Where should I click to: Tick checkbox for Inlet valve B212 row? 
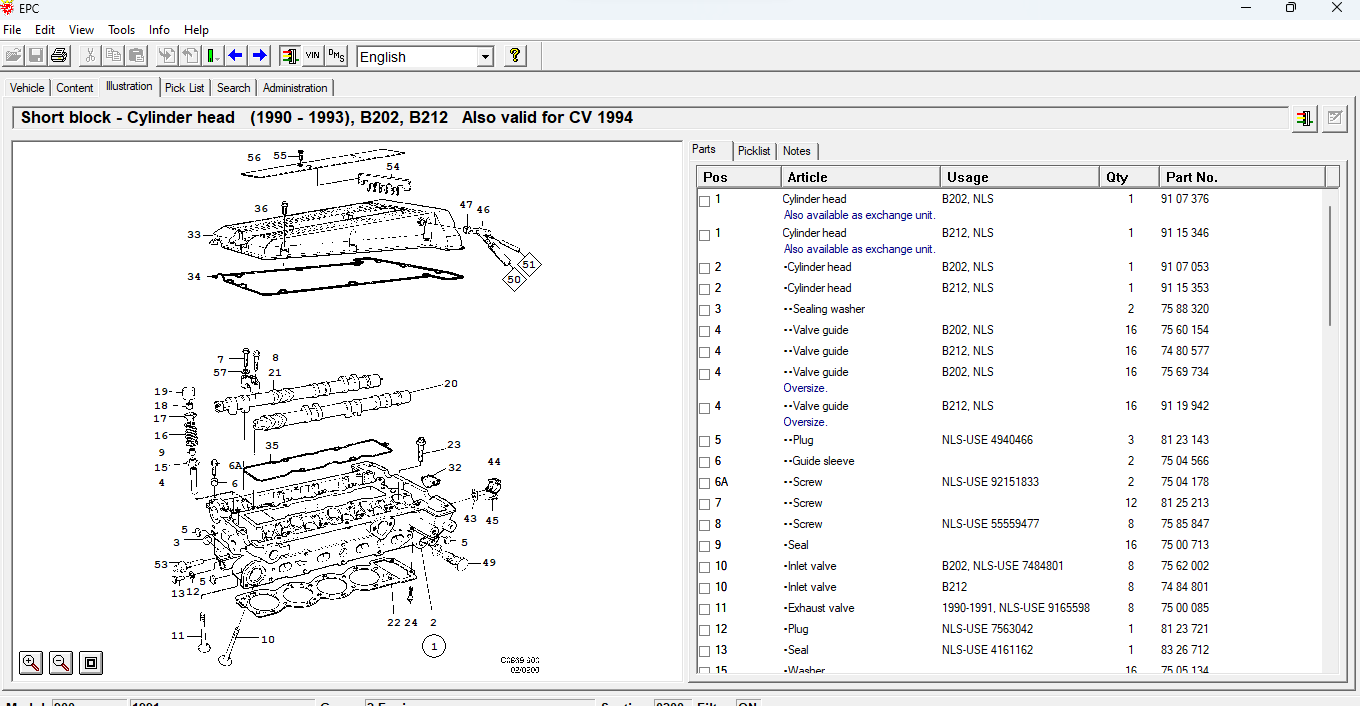tap(705, 589)
